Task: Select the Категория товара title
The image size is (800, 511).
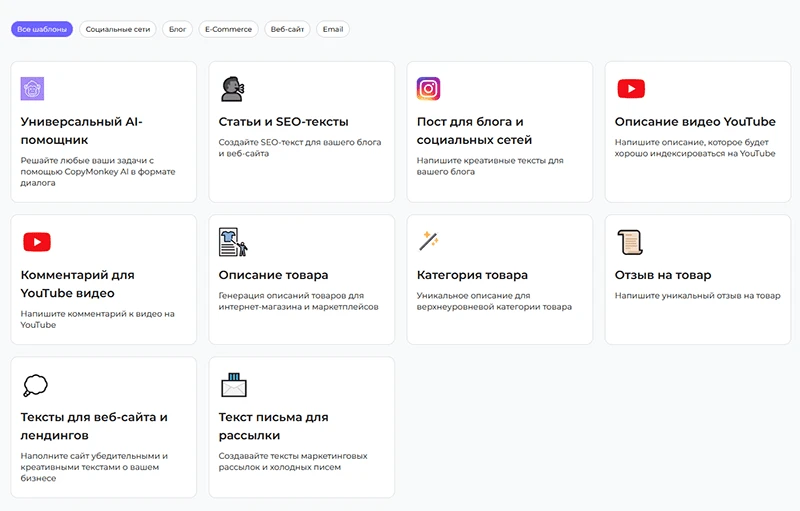Action: 472,275
